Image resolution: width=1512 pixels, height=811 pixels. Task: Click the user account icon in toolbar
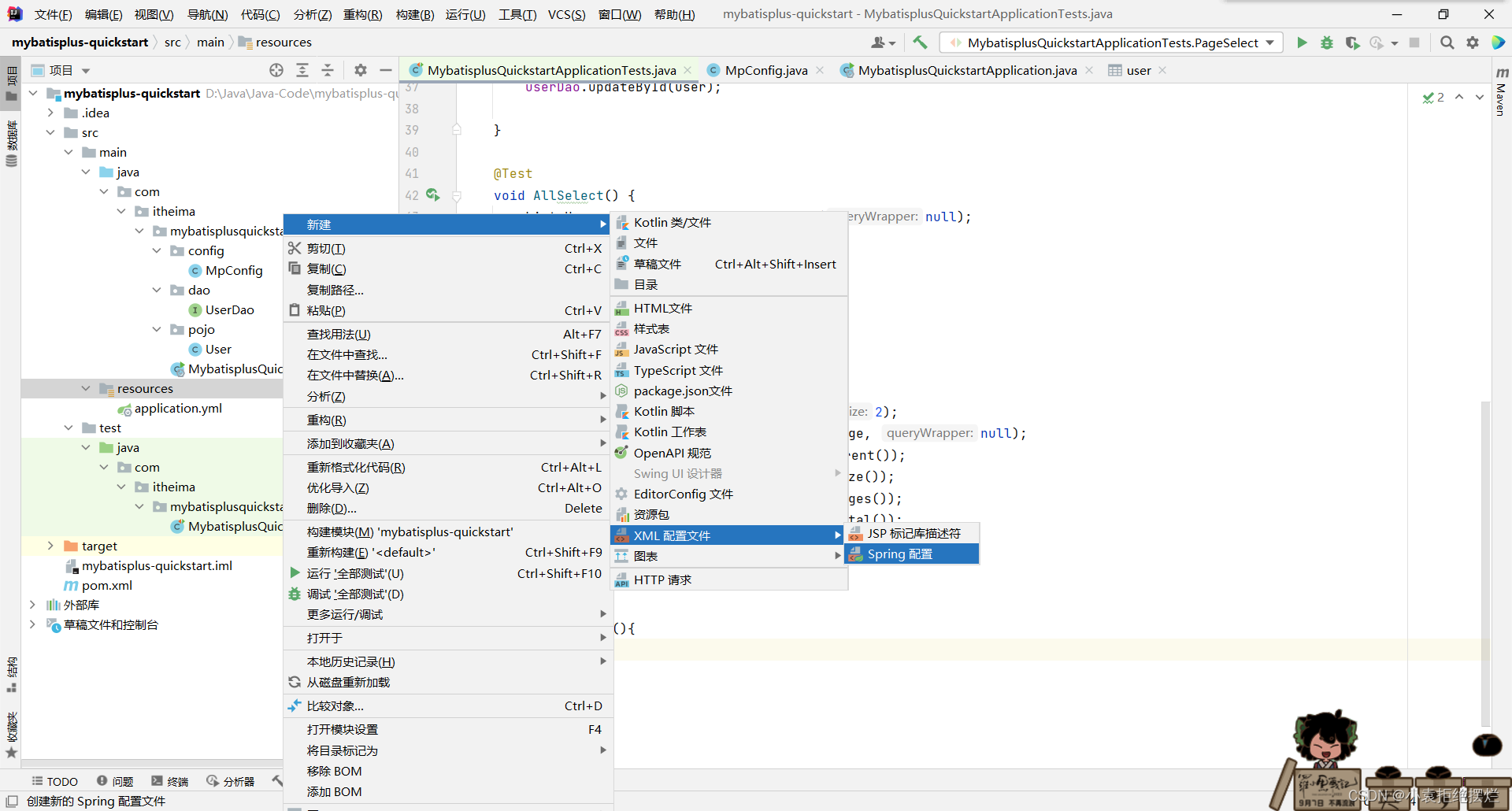[883, 43]
